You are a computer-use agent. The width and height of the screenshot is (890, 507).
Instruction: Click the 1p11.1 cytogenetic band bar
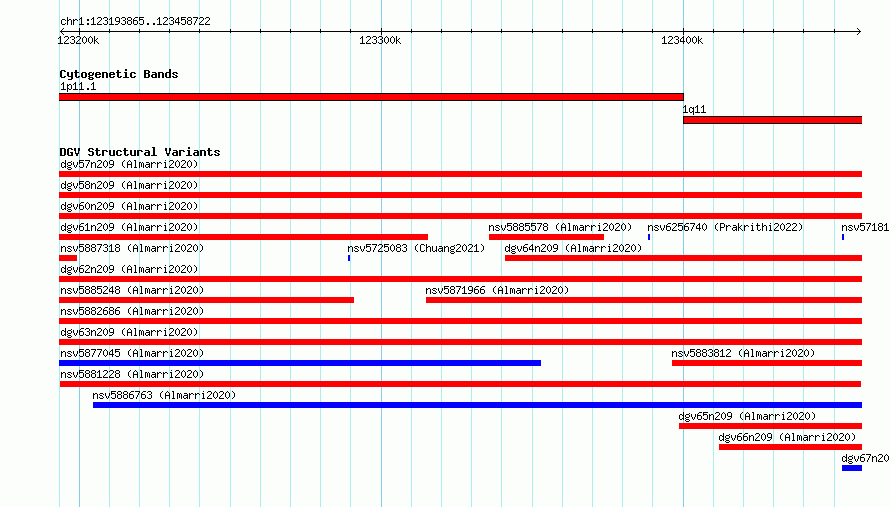371,97
